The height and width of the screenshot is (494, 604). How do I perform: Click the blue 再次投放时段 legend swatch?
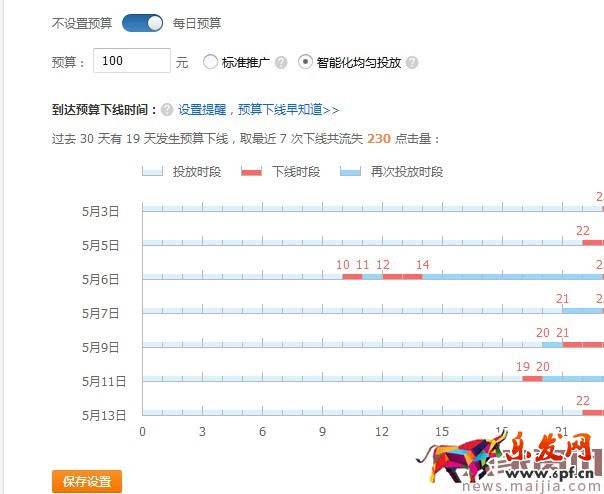[x=350, y=171]
